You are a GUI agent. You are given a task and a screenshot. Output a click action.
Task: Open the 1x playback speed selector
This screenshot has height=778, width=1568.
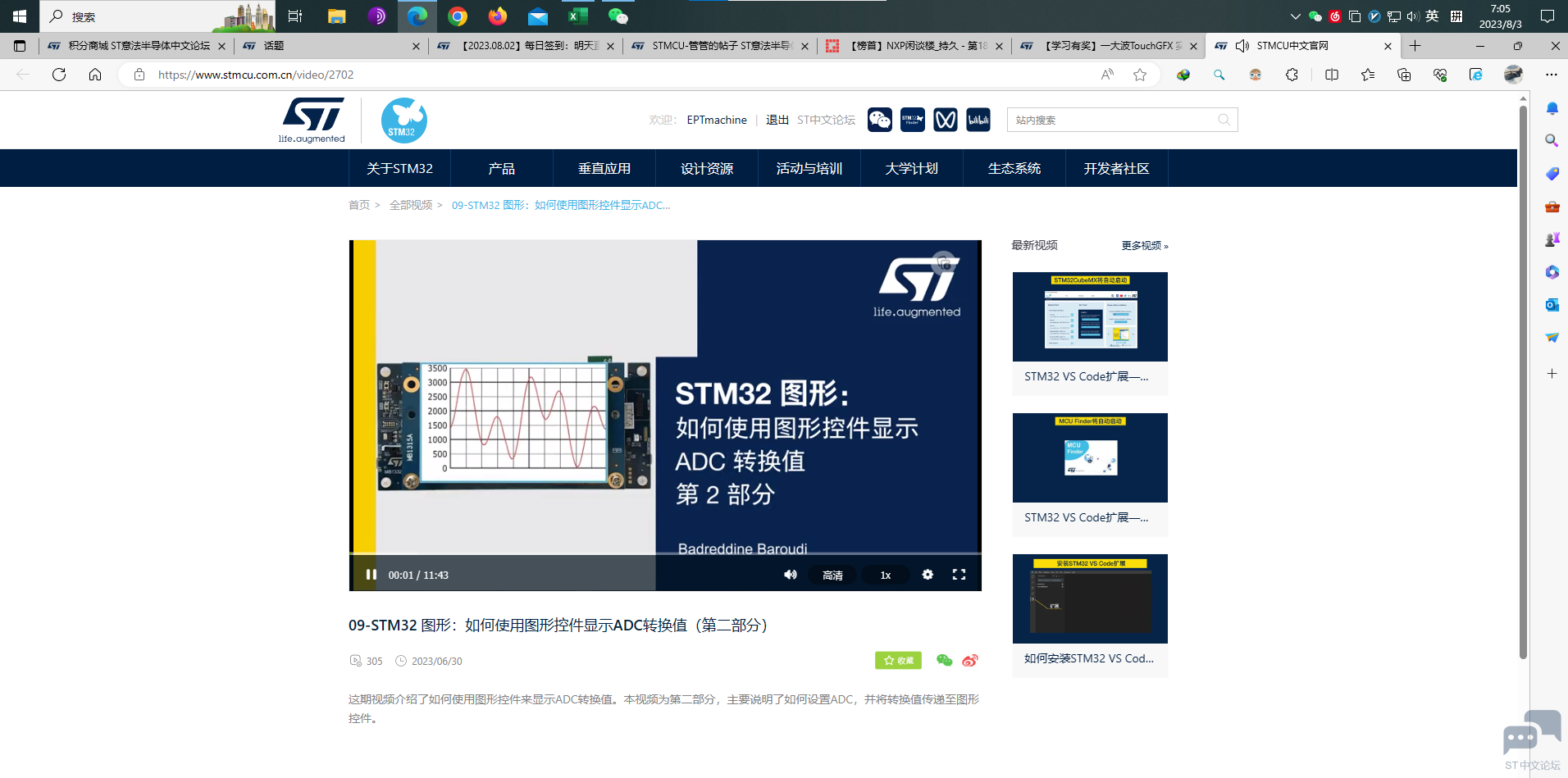[x=886, y=575]
